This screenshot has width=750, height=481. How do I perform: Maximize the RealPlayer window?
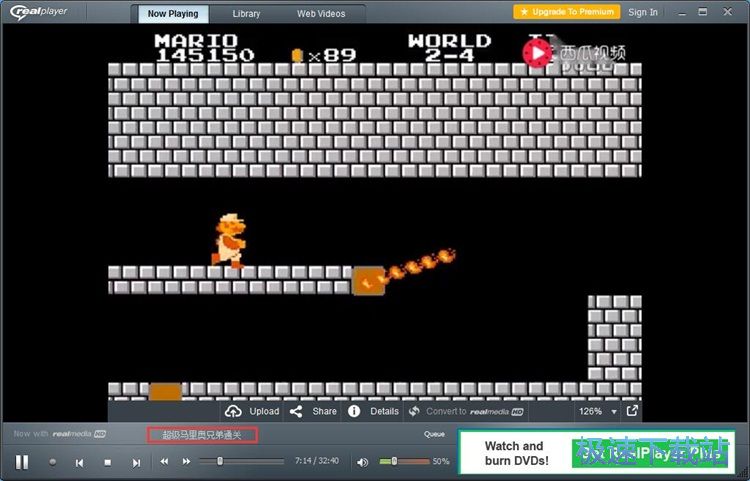click(x=703, y=12)
